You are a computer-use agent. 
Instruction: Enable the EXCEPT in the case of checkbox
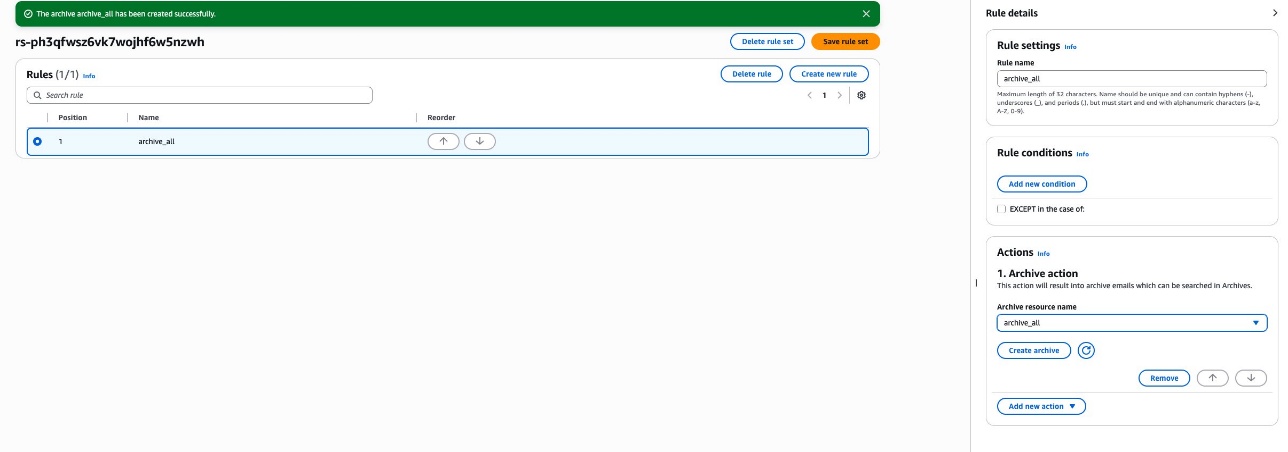click(1002, 209)
